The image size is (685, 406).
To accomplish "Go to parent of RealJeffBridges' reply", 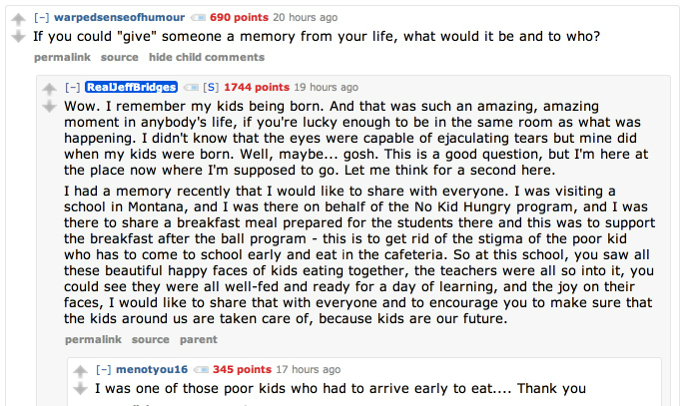I will (x=198, y=340).
